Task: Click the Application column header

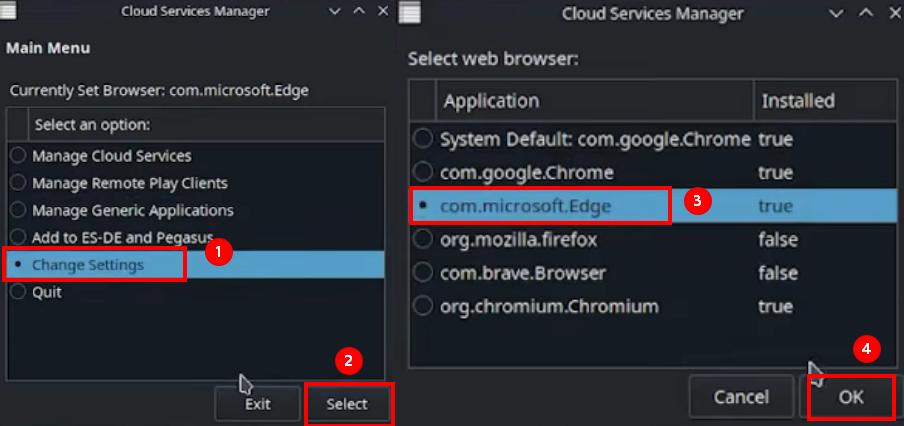Action: point(595,101)
